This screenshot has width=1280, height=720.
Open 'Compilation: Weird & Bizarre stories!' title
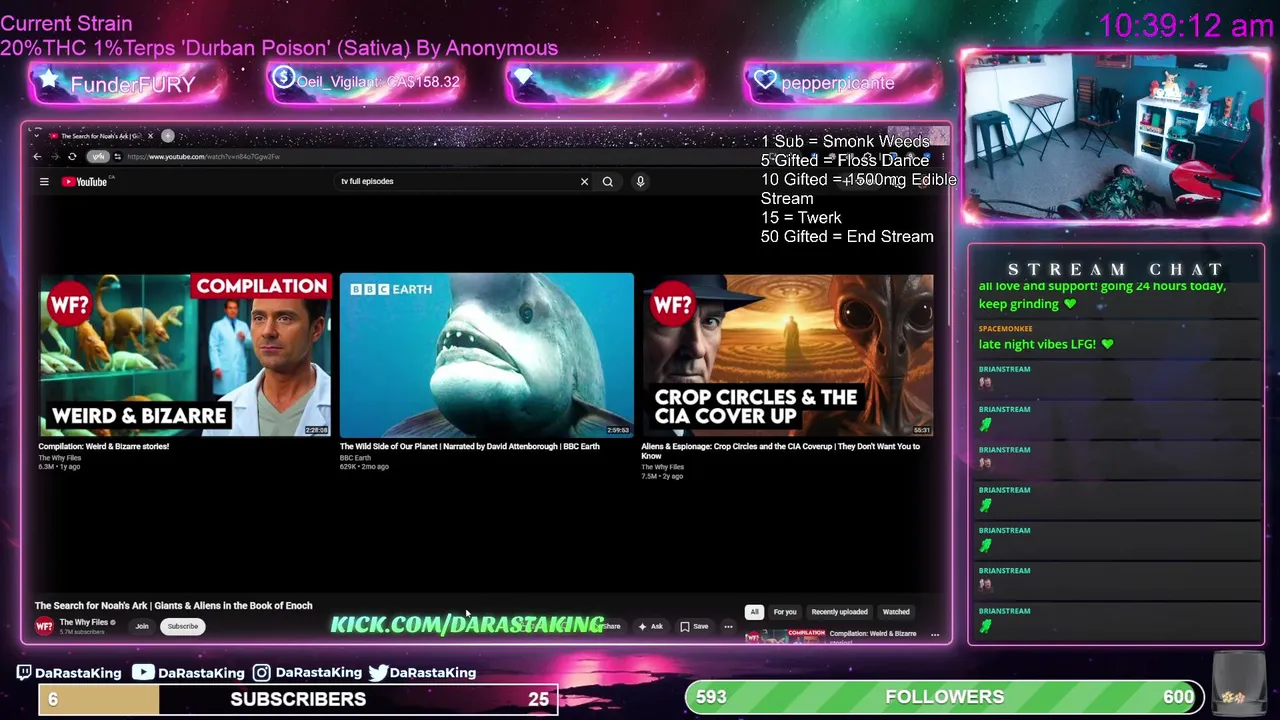tap(104, 446)
